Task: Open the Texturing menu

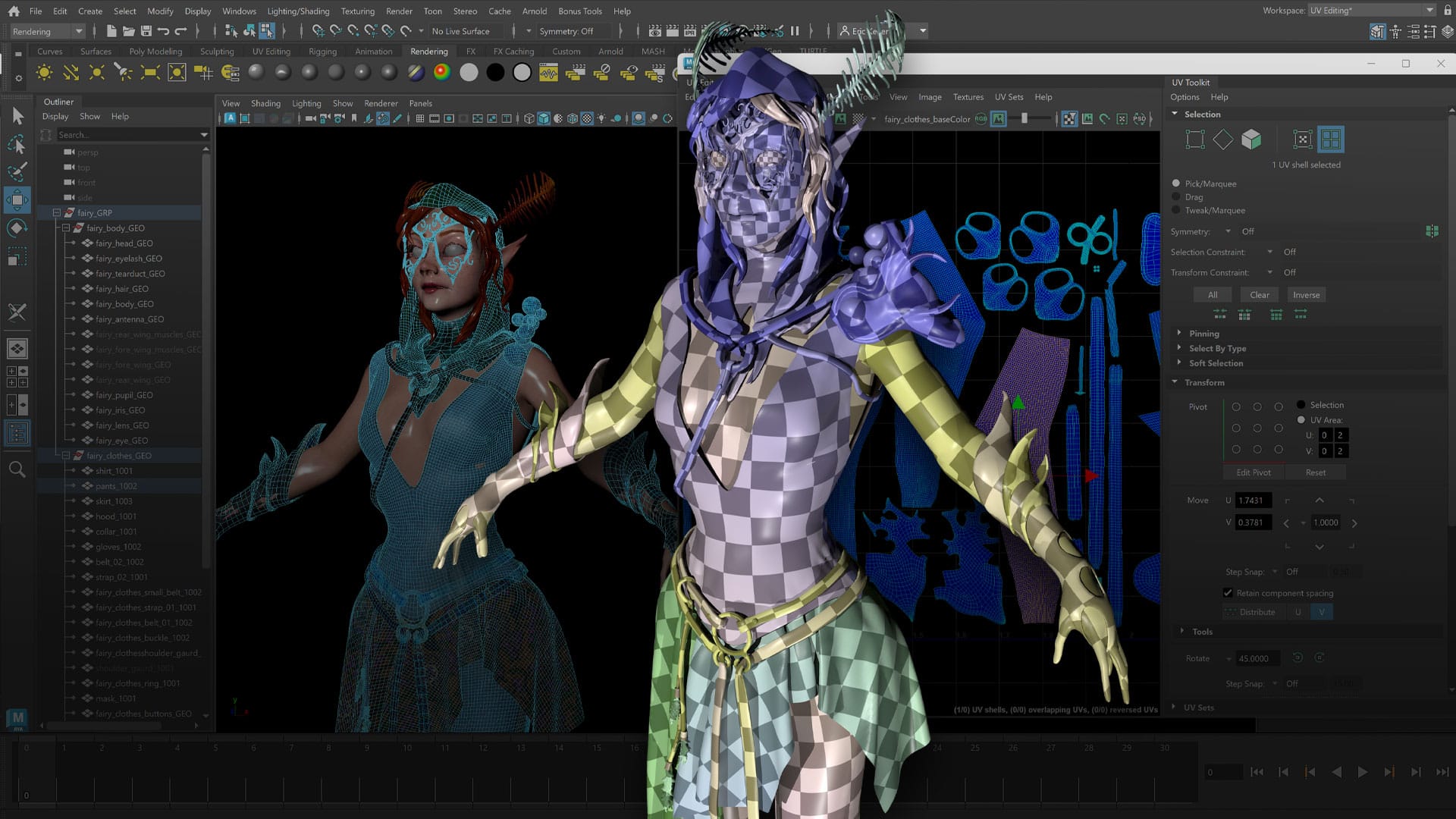Action: pos(357,11)
